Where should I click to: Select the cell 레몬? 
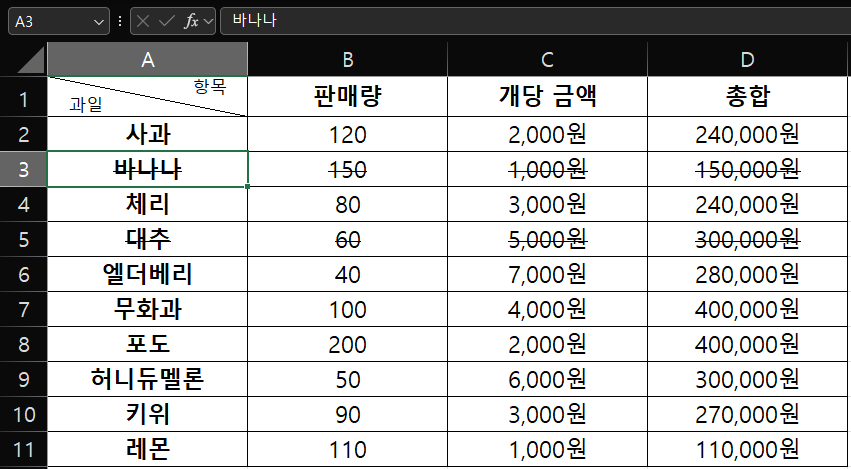coord(148,449)
